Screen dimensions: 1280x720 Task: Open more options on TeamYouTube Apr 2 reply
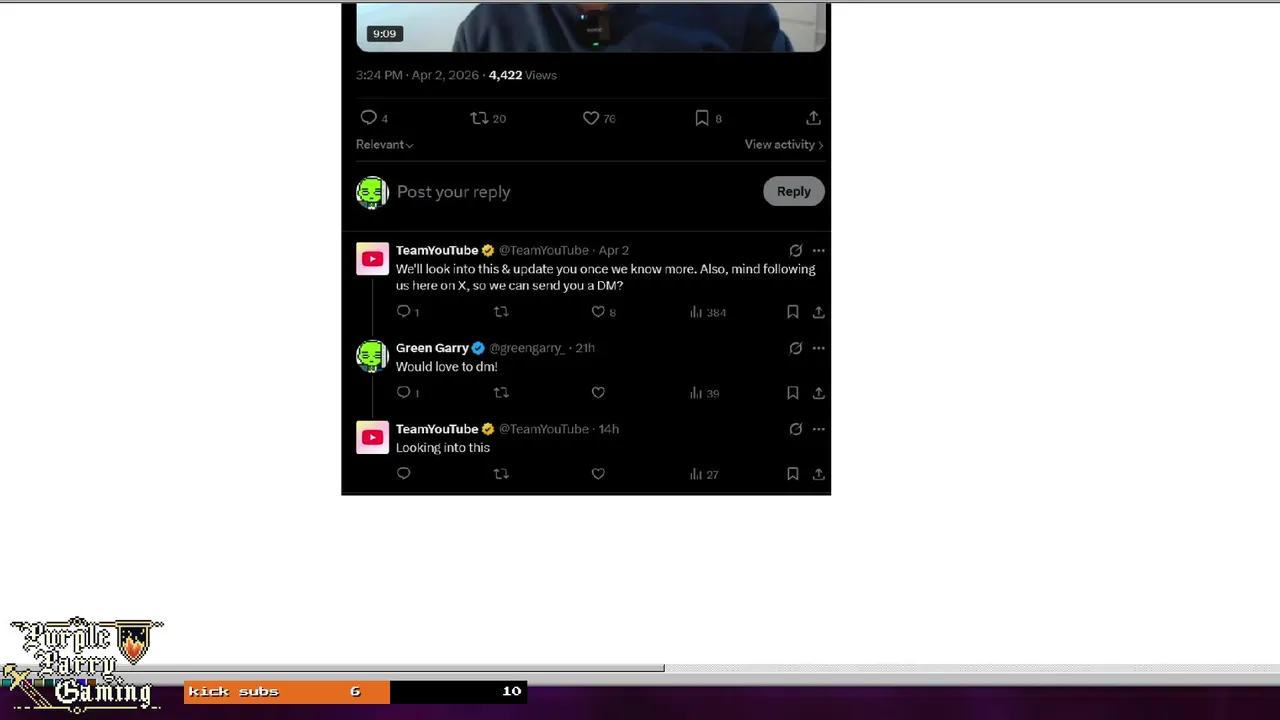coord(818,250)
